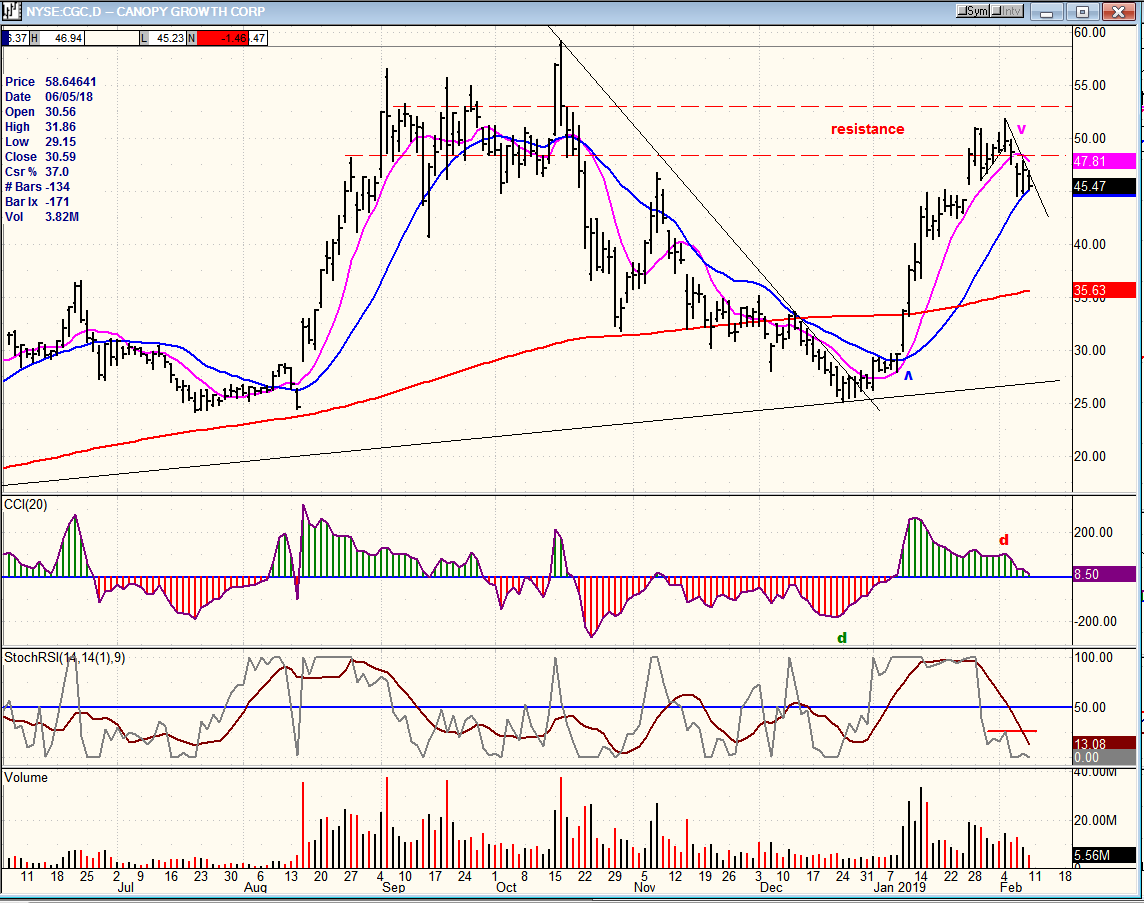Image resolution: width=1144 pixels, height=903 pixels.
Task: Click the Volume subgraph label
Action: coord(26,778)
